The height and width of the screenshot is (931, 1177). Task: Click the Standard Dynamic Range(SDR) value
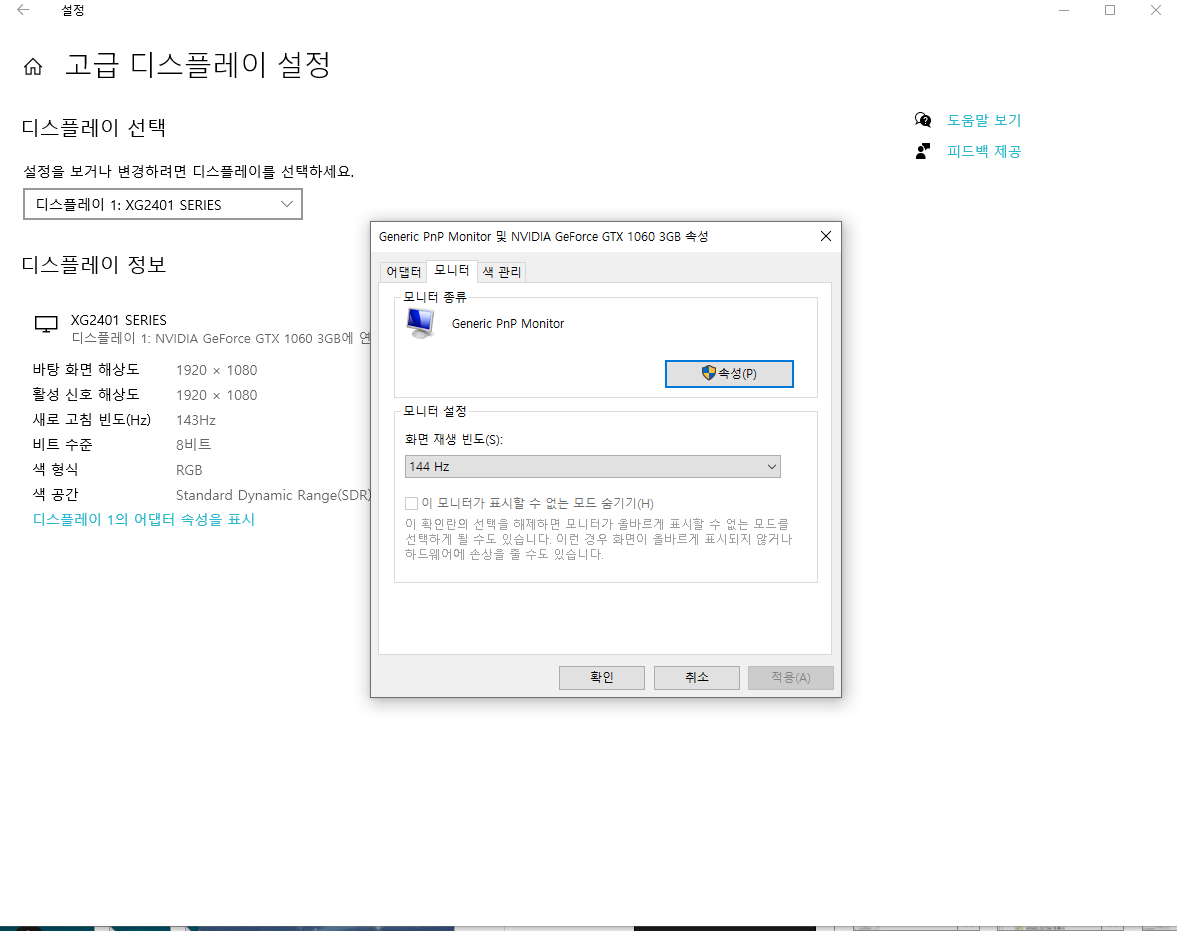click(x=274, y=495)
